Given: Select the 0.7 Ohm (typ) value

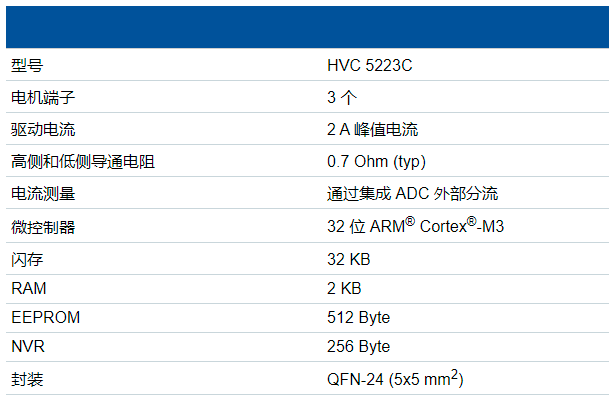Looking at the screenshot, I should click(376, 161).
